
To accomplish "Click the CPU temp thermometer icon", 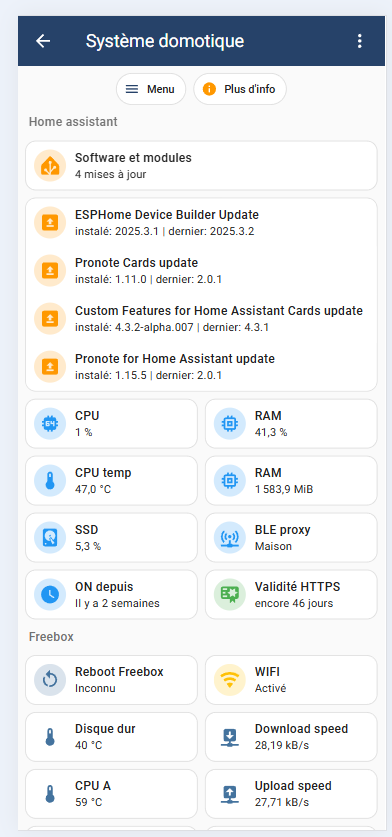I will coord(50,481).
